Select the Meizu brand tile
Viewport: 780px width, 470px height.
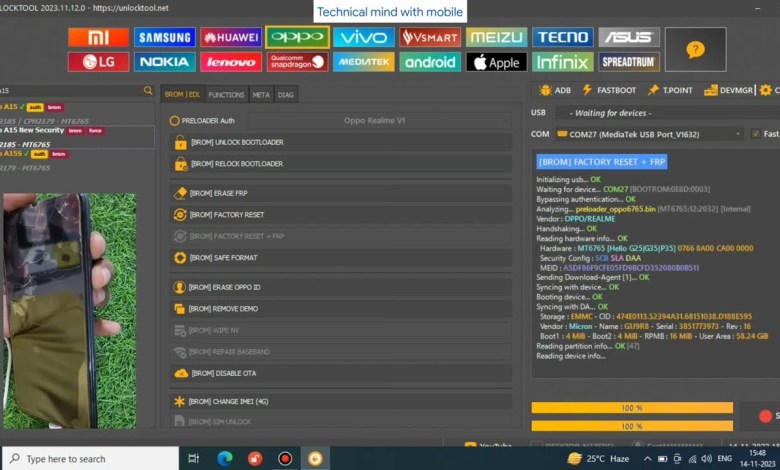pyautogui.click(x=496, y=37)
